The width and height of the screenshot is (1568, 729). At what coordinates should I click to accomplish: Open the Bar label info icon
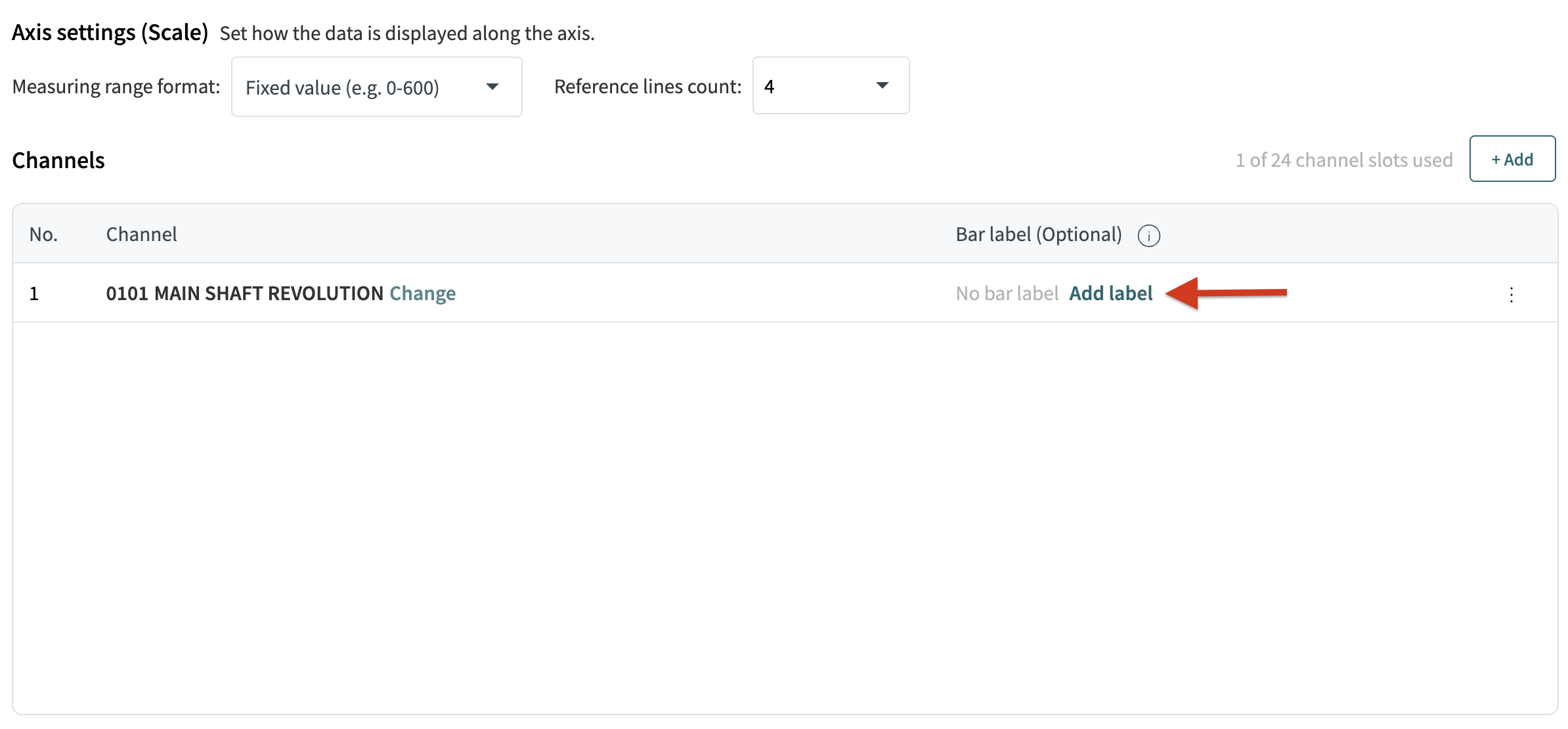(x=1148, y=235)
